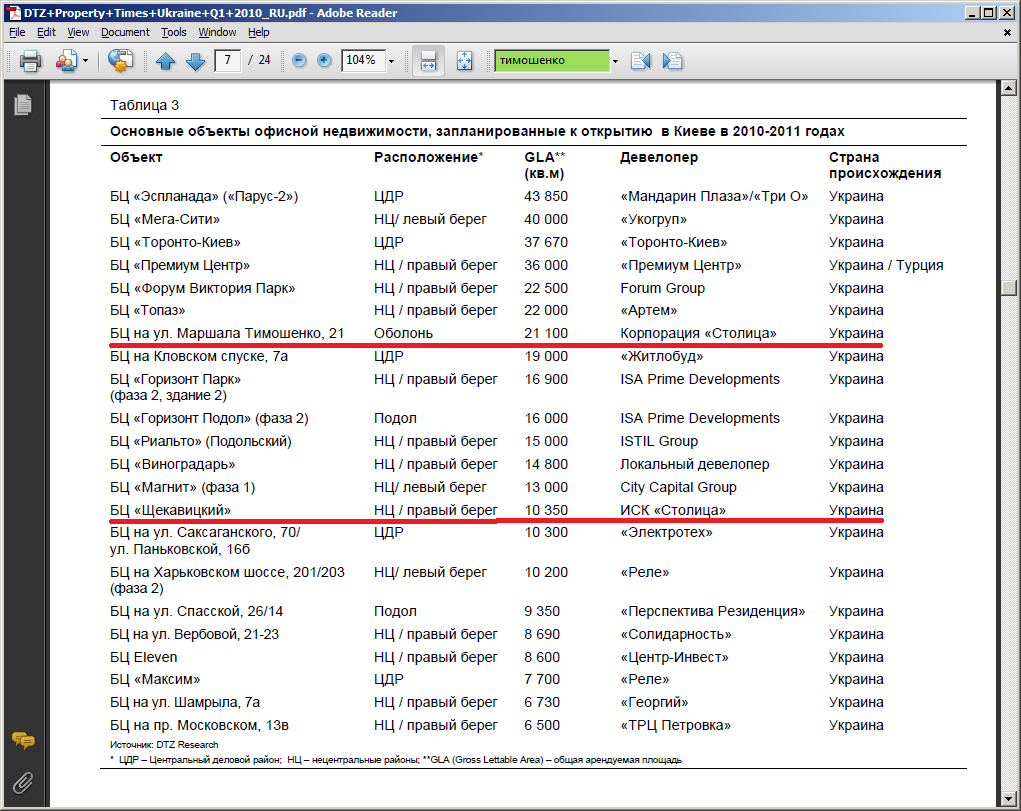This screenshot has height=811, width=1021.
Task: Click the text Украина / Турция
Action: coord(886,265)
